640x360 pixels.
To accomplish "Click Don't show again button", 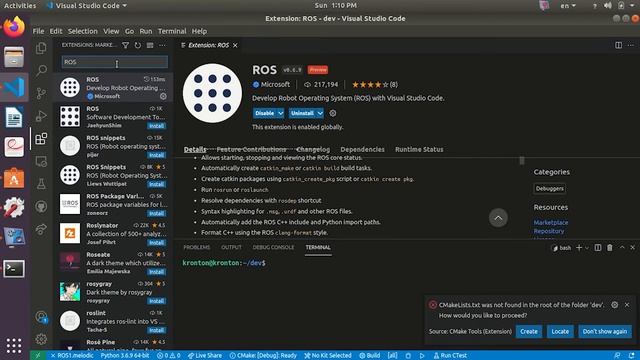I will coord(605,331).
